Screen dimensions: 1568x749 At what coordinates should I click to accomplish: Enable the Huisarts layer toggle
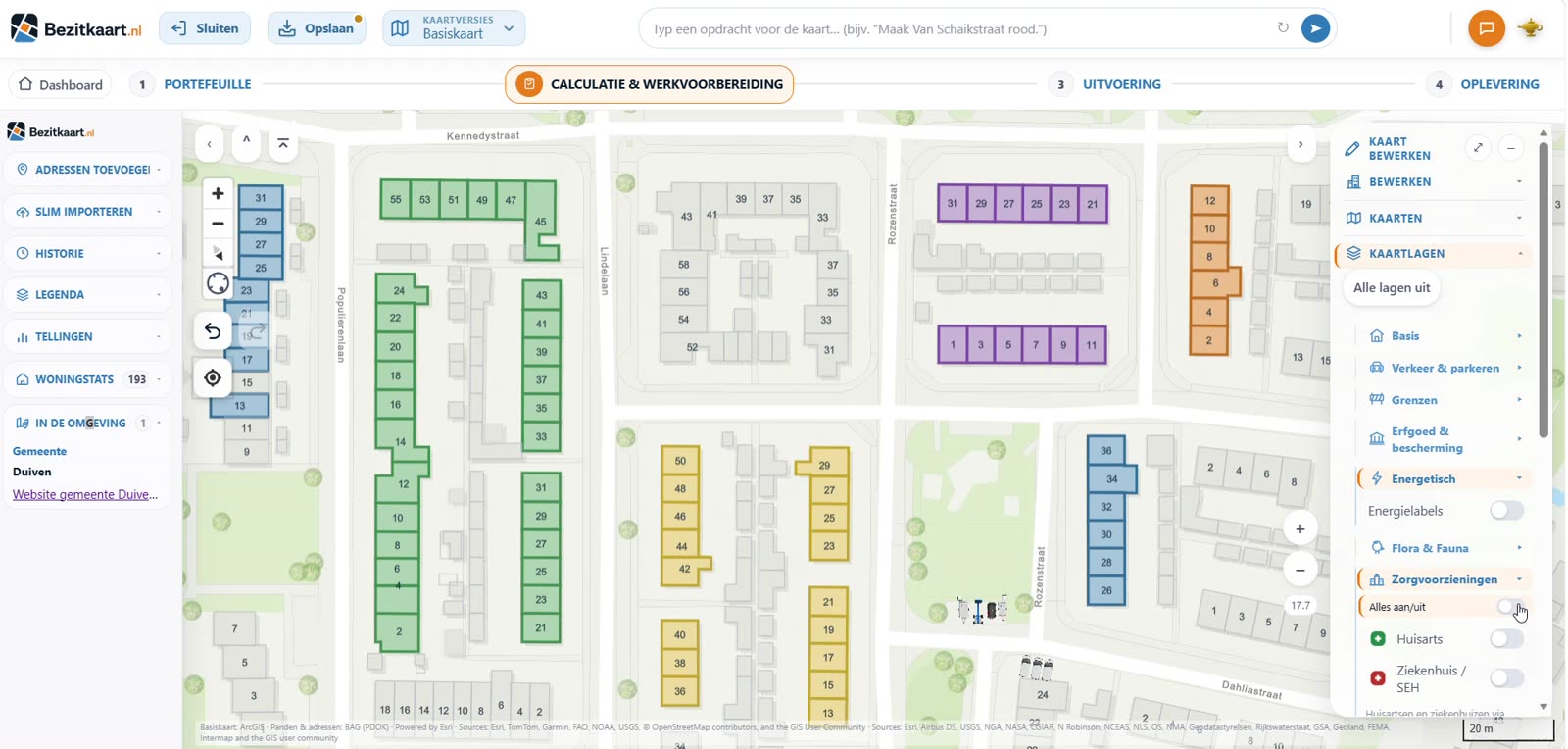[1506, 639]
